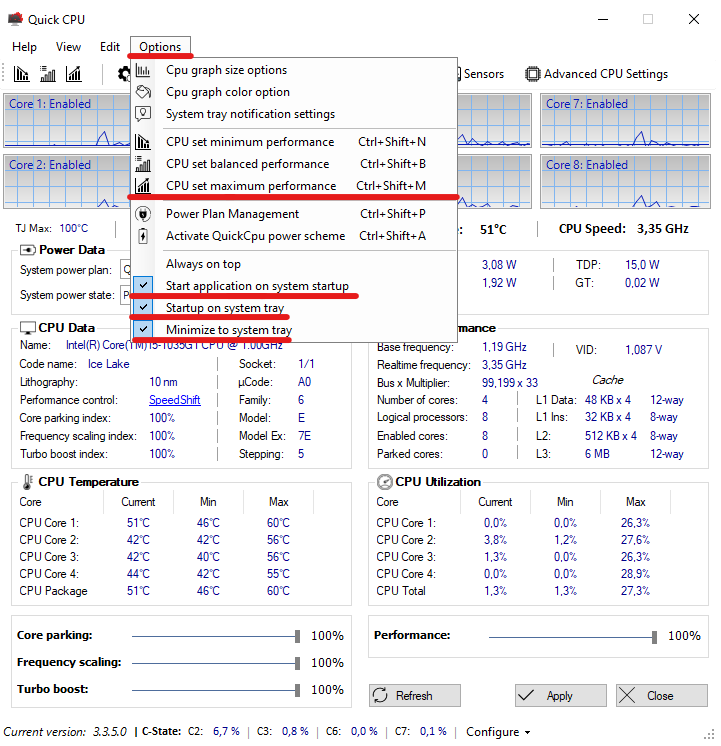The image size is (721, 746).
Task: Click the paint bucket graph color icon
Action: pos(143,92)
